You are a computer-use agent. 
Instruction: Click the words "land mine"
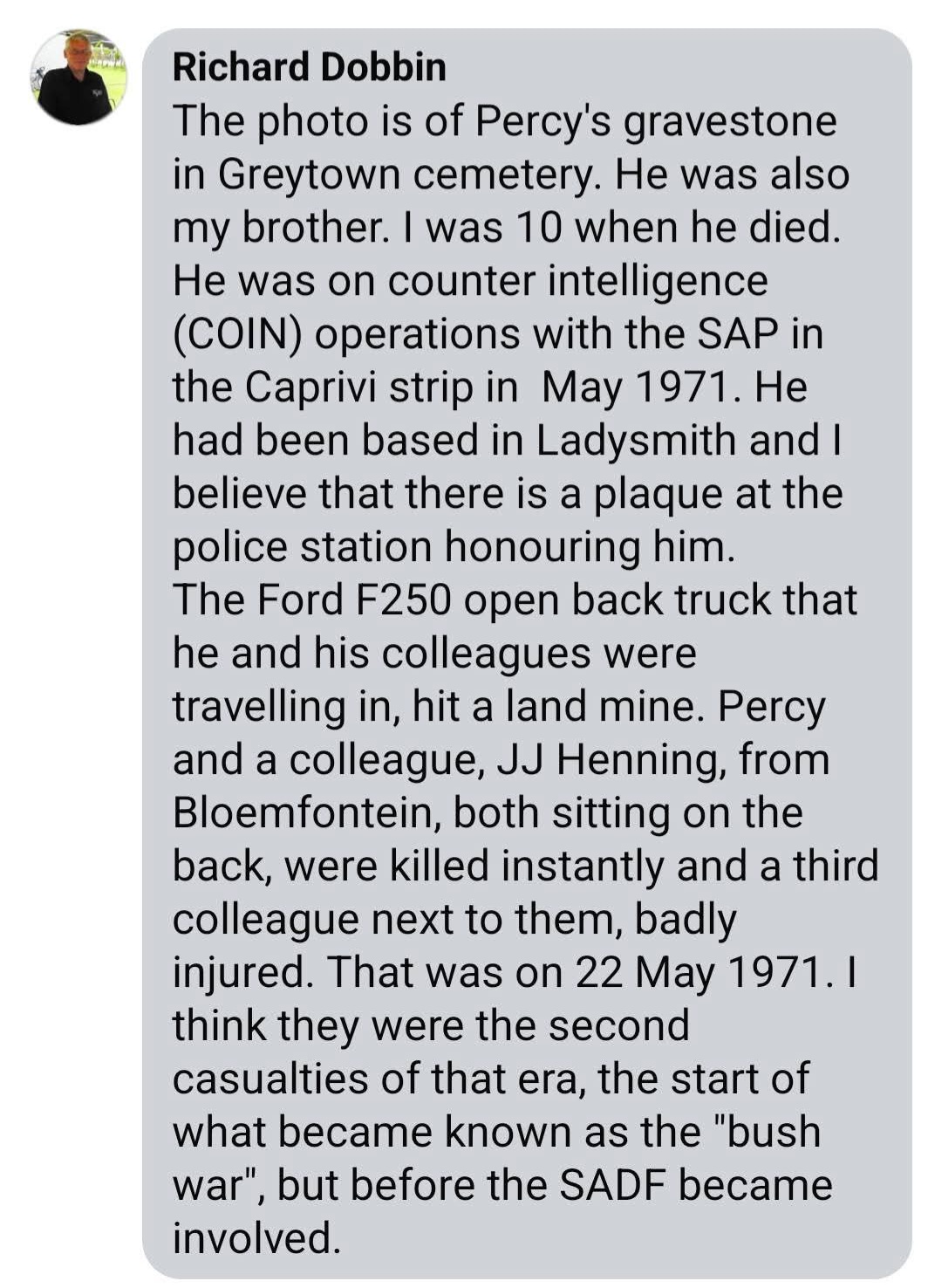point(604,706)
